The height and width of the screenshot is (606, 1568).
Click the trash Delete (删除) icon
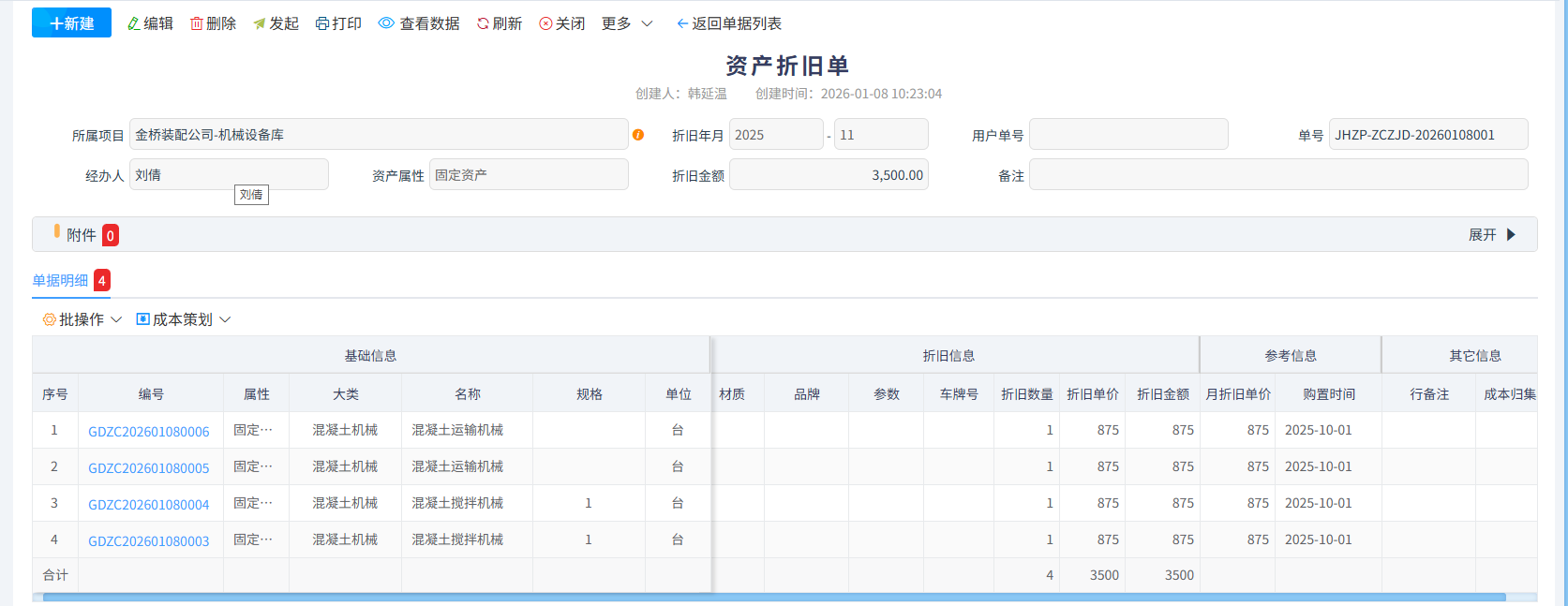click(x=197, y=23)
